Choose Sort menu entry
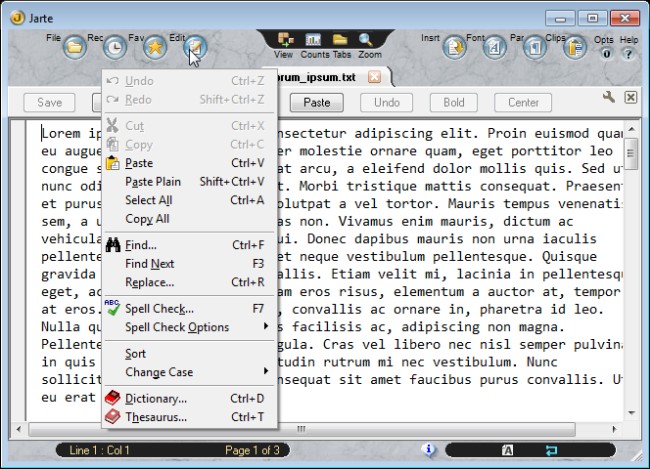The width and height of the screenshot is (650, 469). (189, 354)
